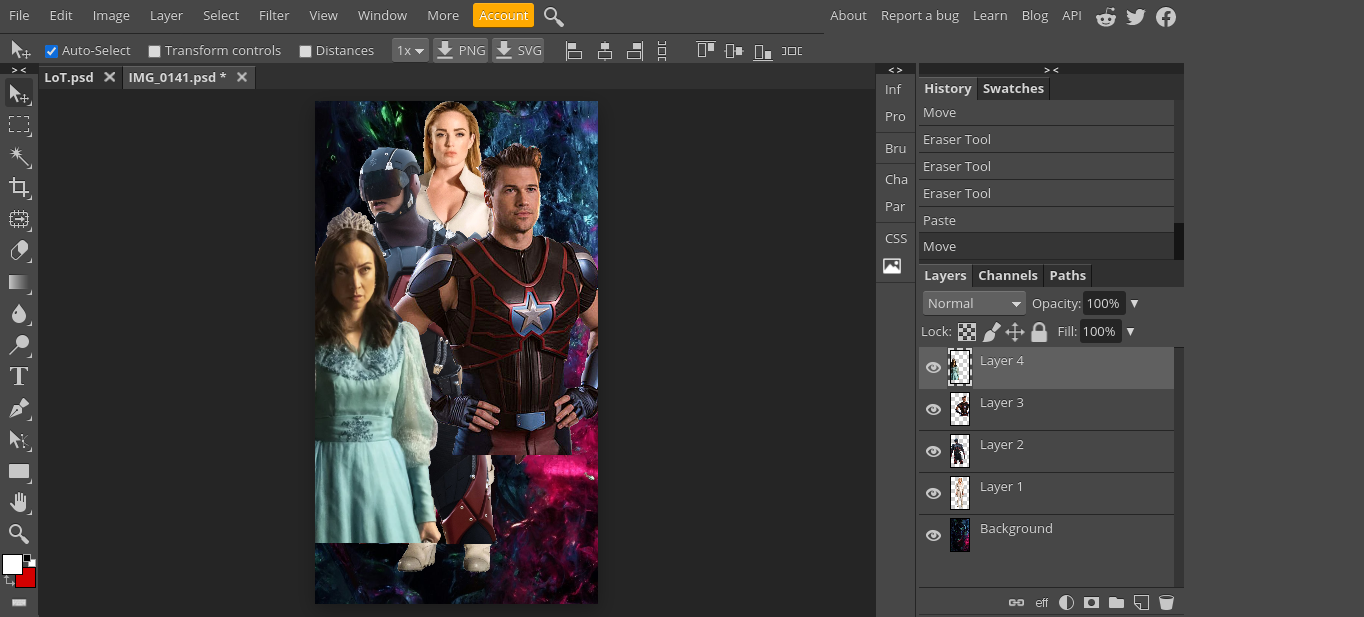Select the Gradient tool
The width and height of the screenshot is (1364, 617).
19,282
